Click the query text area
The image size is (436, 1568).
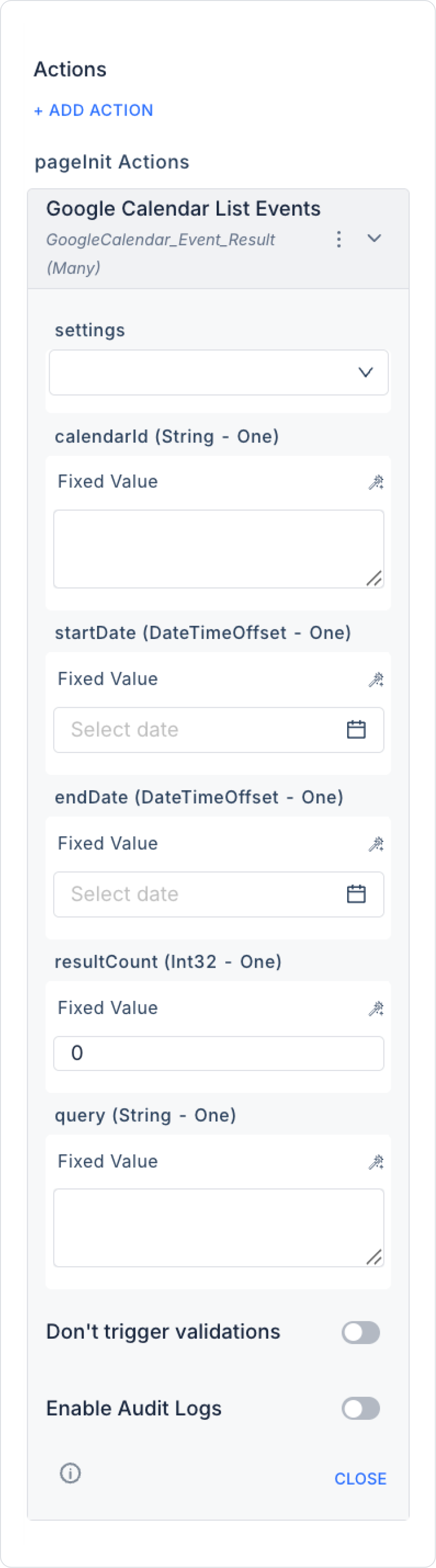pos(218,1227)
